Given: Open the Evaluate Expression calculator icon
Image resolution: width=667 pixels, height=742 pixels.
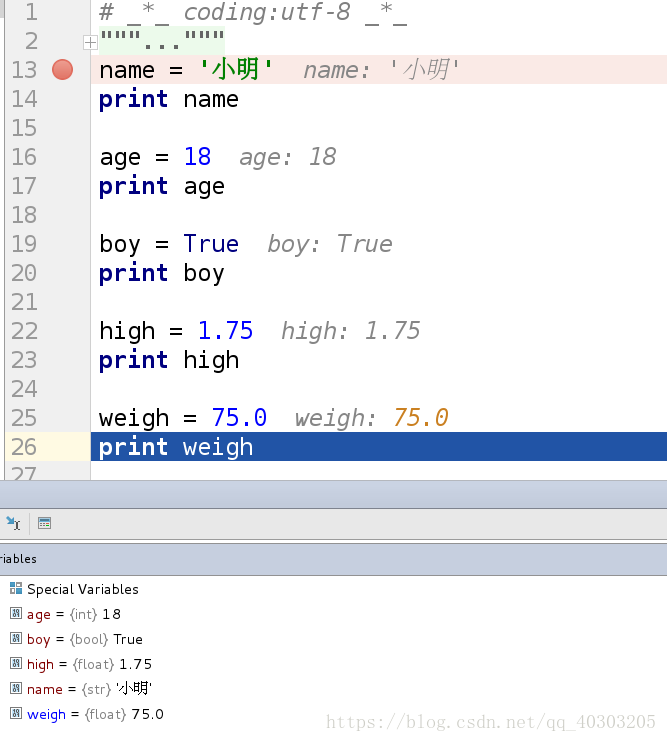Looking at the screenshot, I should coord(45,523).
